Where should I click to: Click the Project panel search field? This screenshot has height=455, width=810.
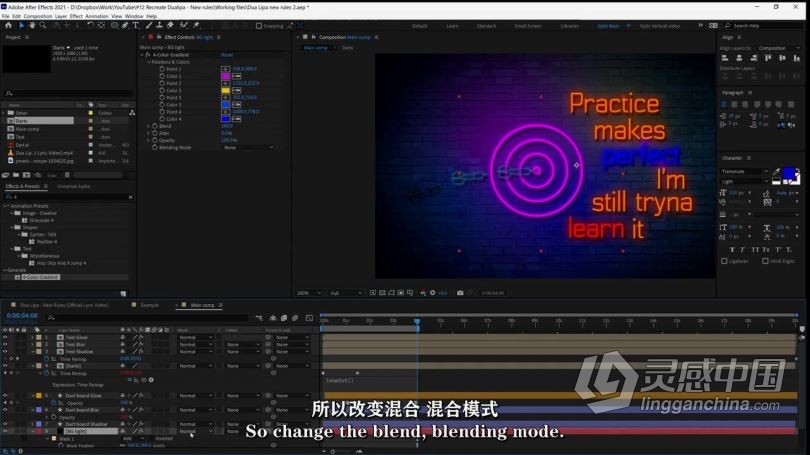68,93
